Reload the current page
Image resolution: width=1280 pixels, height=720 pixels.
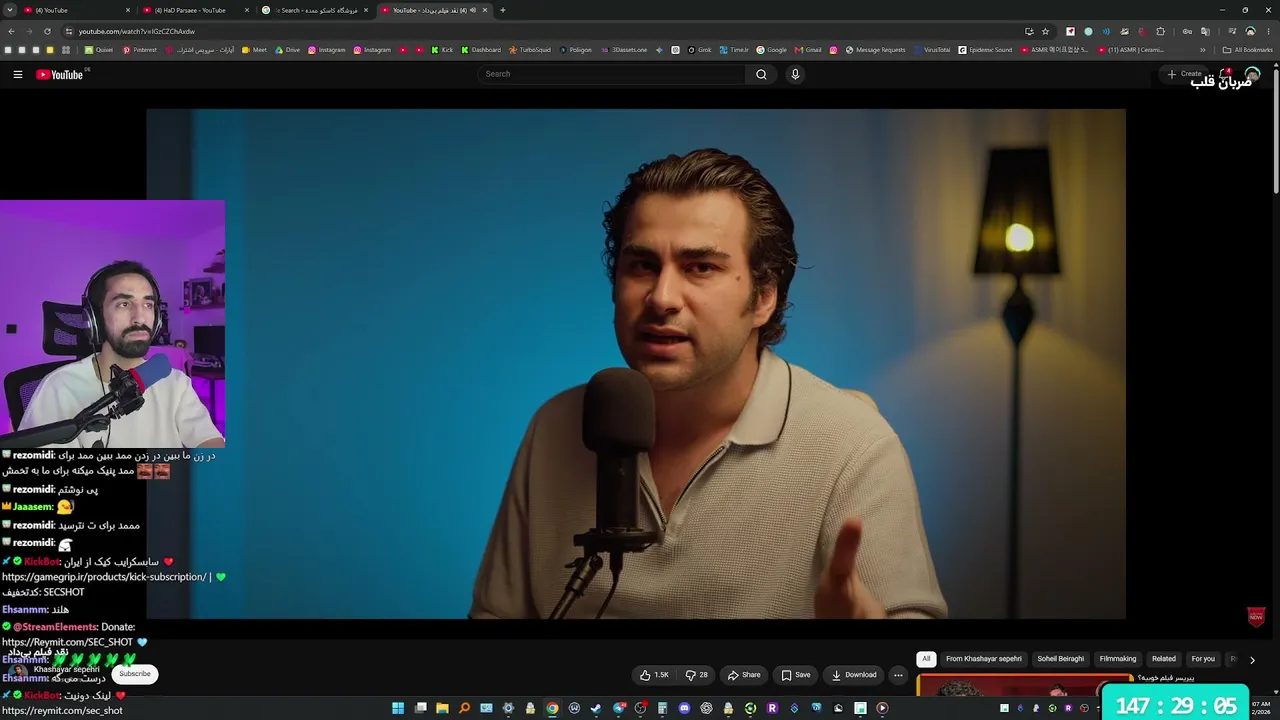point(47,31)
